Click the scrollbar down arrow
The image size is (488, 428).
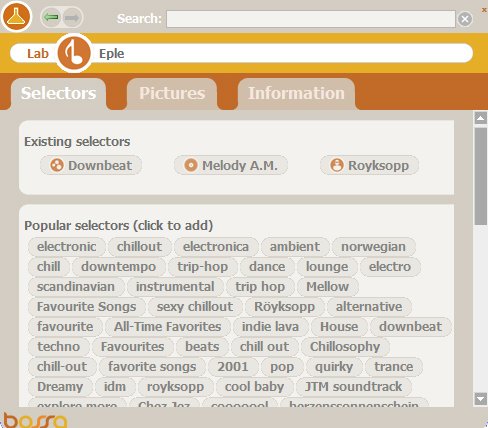(481, 399)
